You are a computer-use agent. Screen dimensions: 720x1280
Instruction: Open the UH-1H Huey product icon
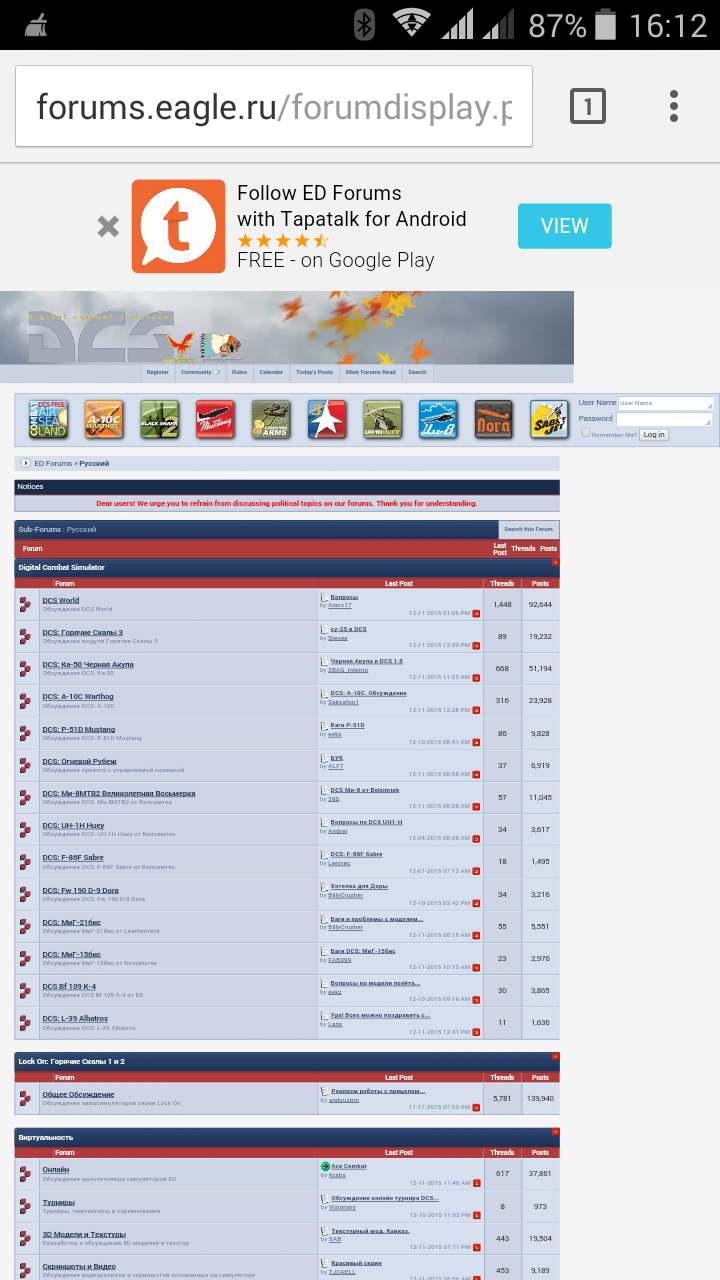[382, 419]
